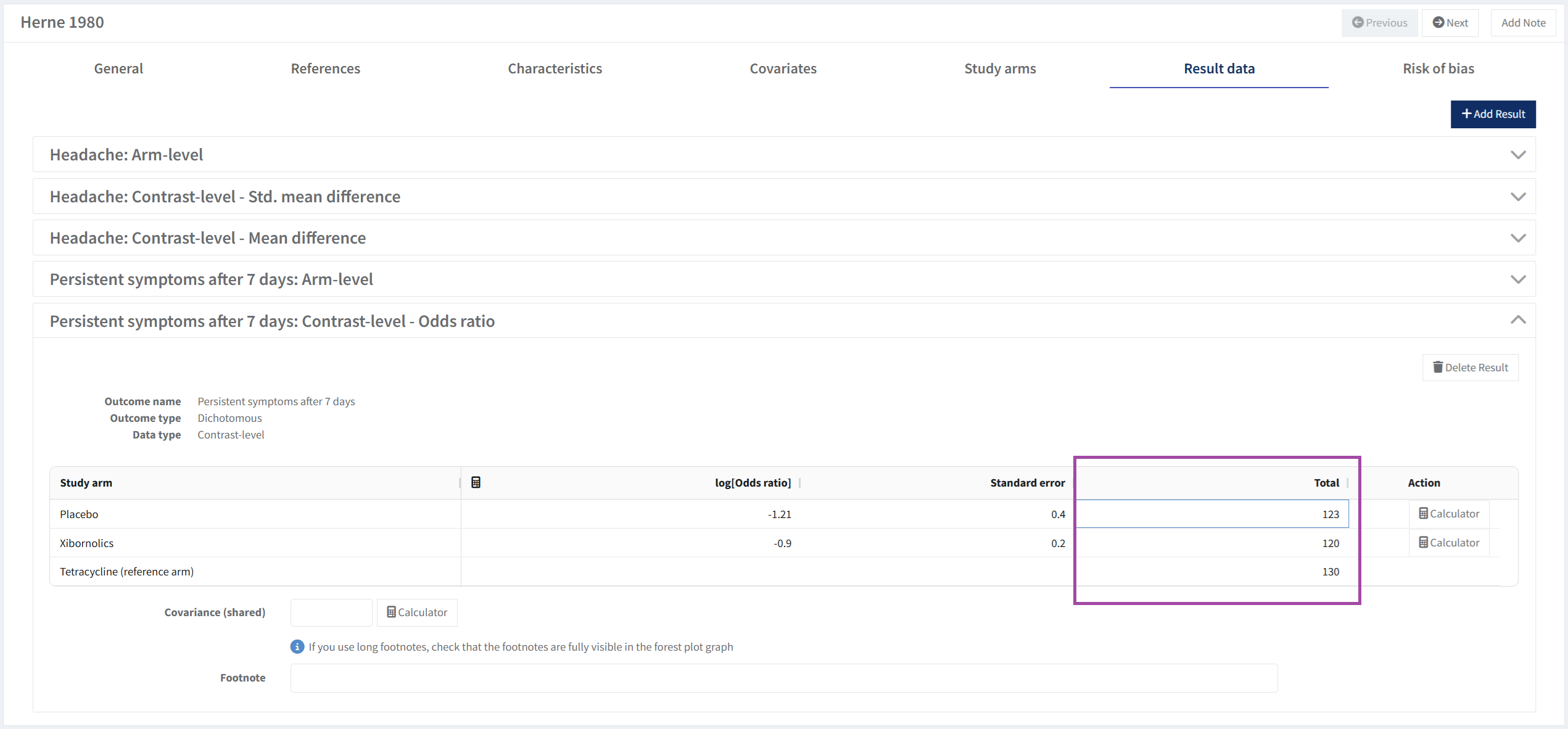
Task: Go to Next study arrow button
Action: click(1450, 23)
